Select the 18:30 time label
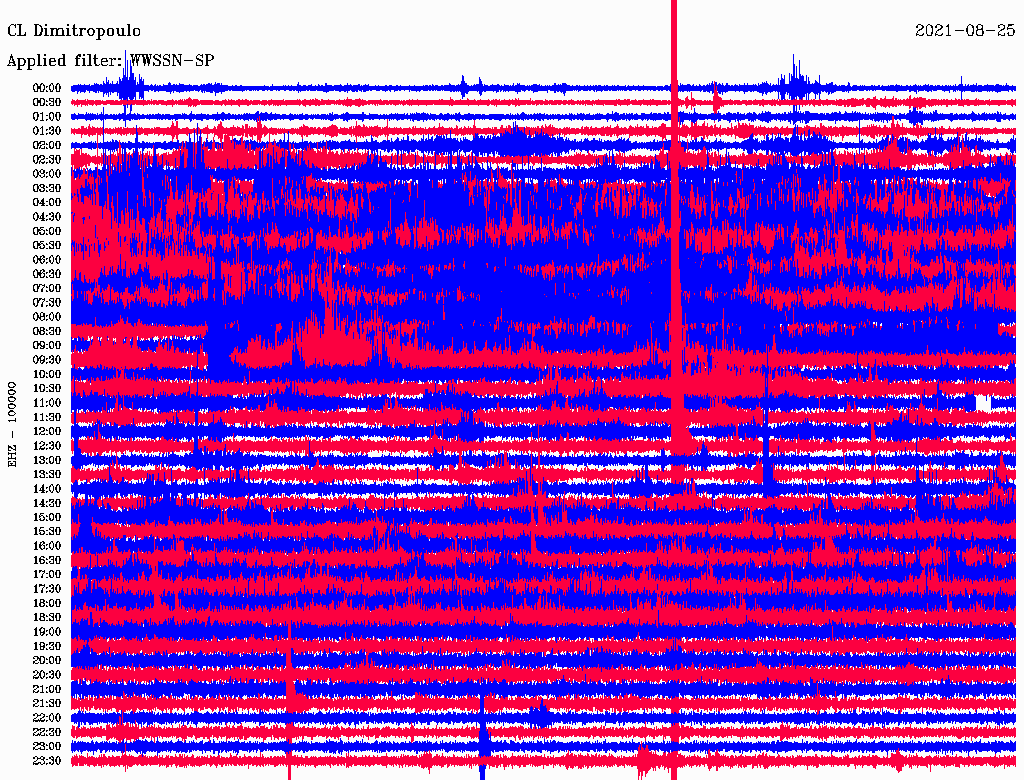Image resolution: width=1024 pixels, height=780 pixels. click(x=47, y=617)
